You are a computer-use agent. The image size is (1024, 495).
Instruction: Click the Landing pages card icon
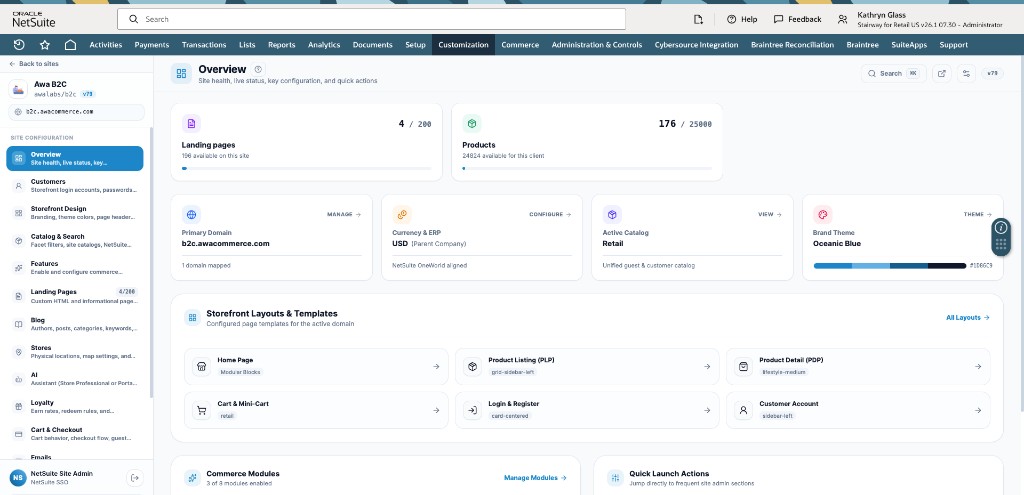191,123
